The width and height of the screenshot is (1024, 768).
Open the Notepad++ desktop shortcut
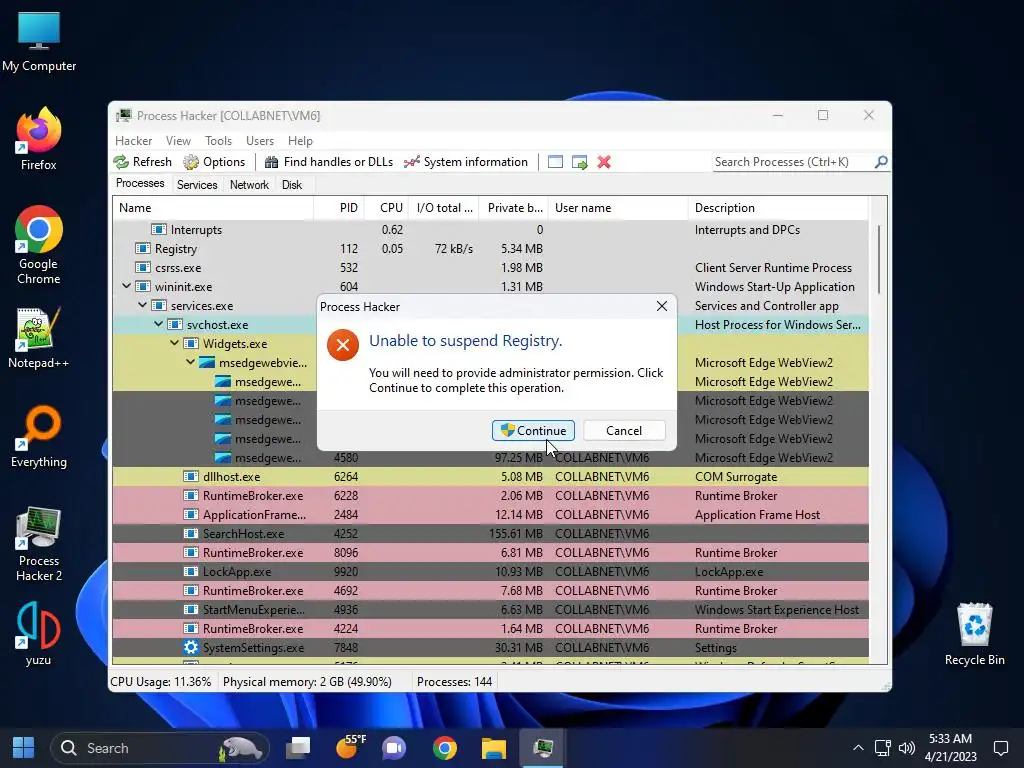[x=39, y=338]
